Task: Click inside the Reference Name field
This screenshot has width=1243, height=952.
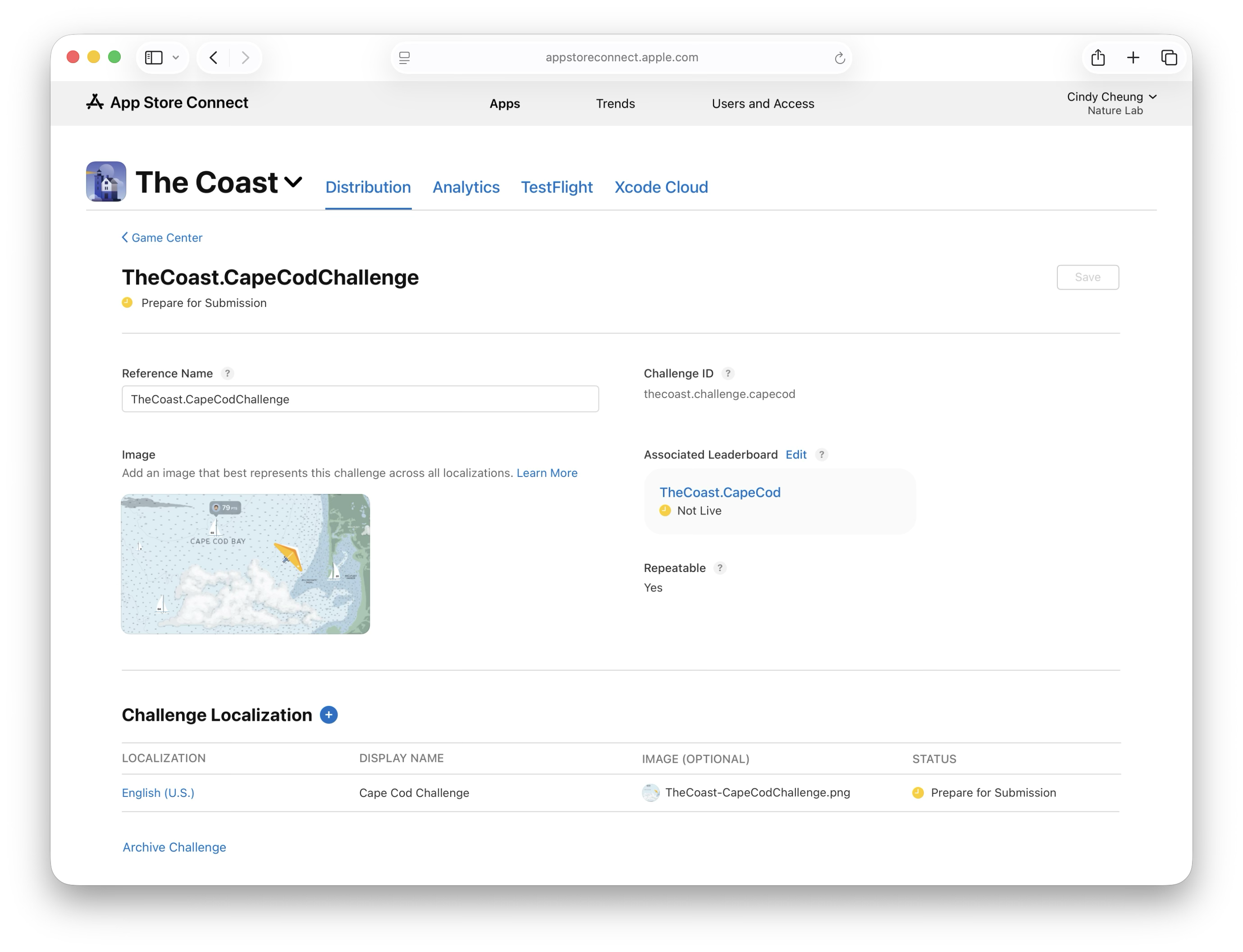Action: tap(360, 399)
